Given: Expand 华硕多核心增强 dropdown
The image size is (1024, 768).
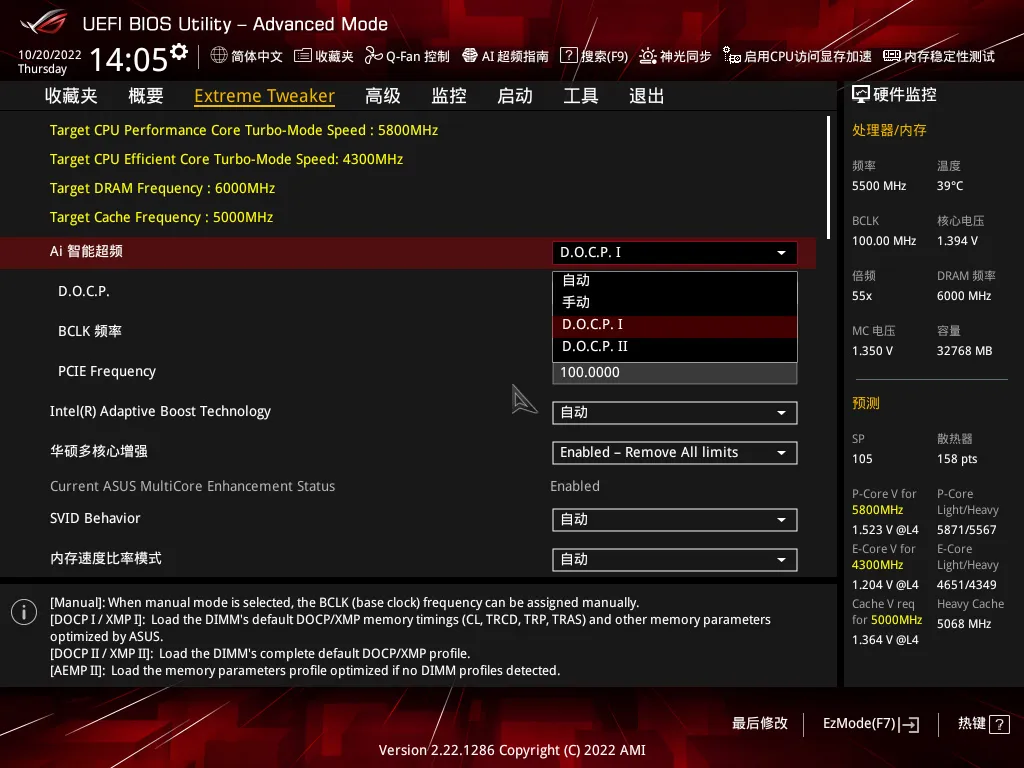Looking at the screenshot, I should pos(675,453).
